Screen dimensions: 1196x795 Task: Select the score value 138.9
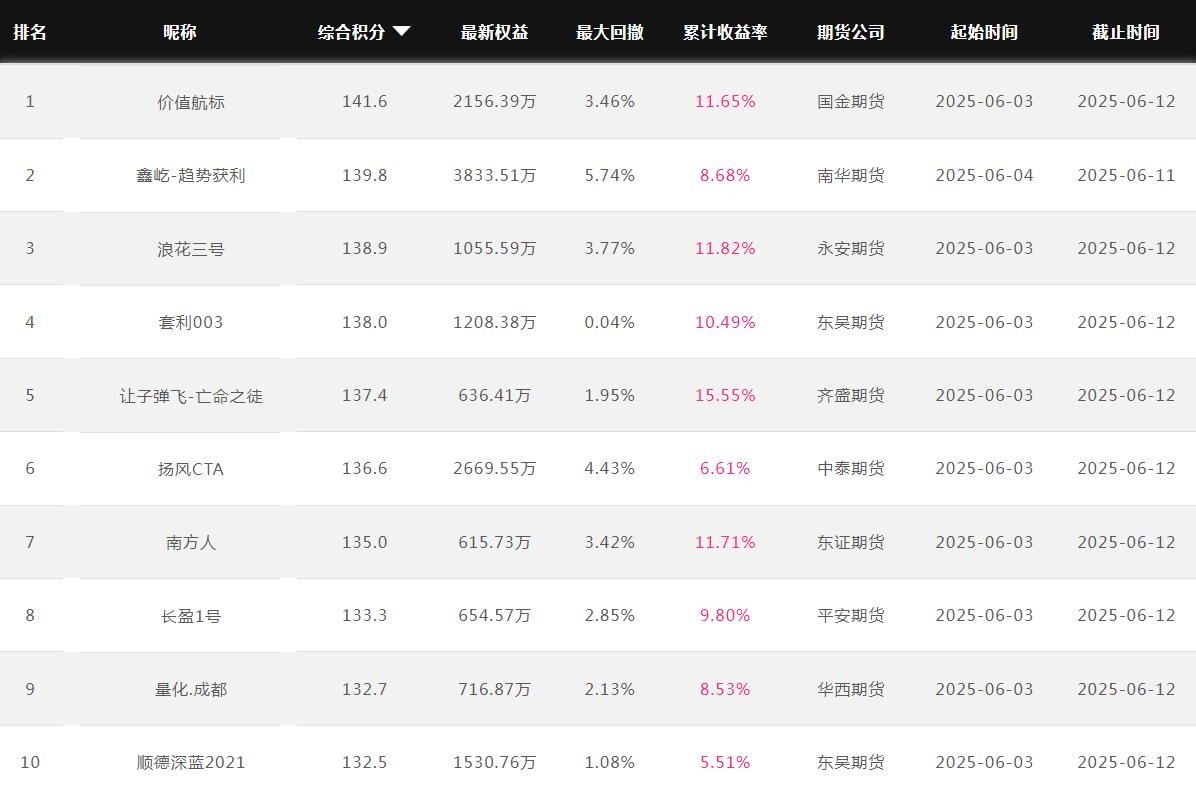click(x=365, y=249)
